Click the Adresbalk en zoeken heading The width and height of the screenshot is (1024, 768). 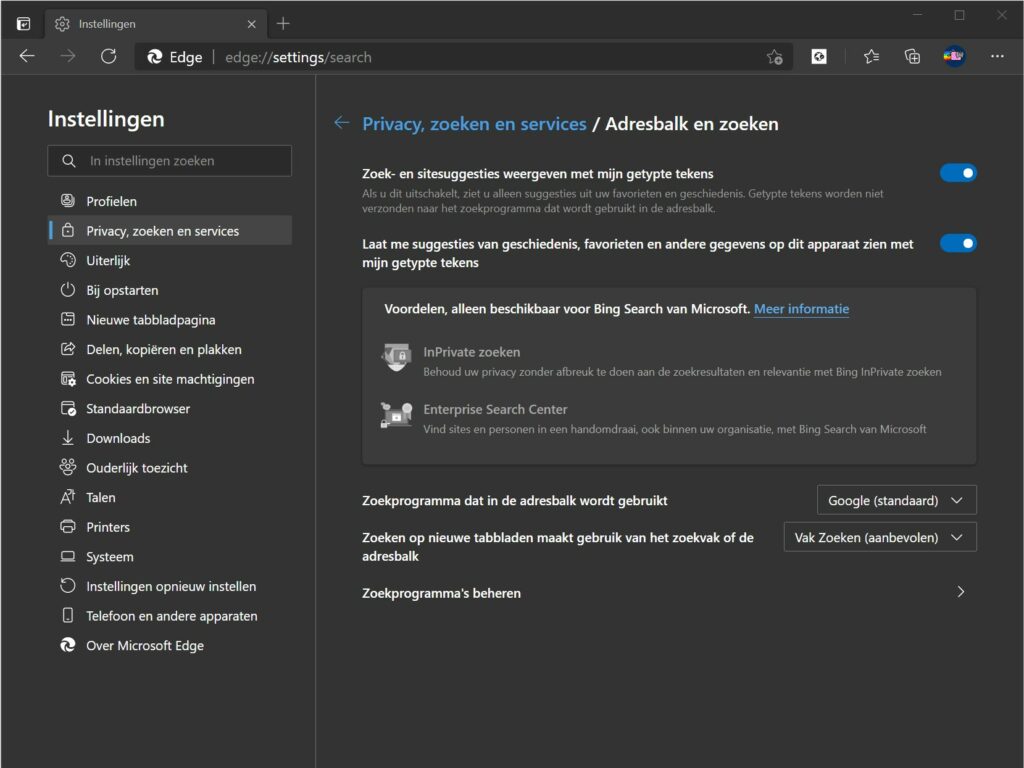pyautogui.click(x=692, y=123)
